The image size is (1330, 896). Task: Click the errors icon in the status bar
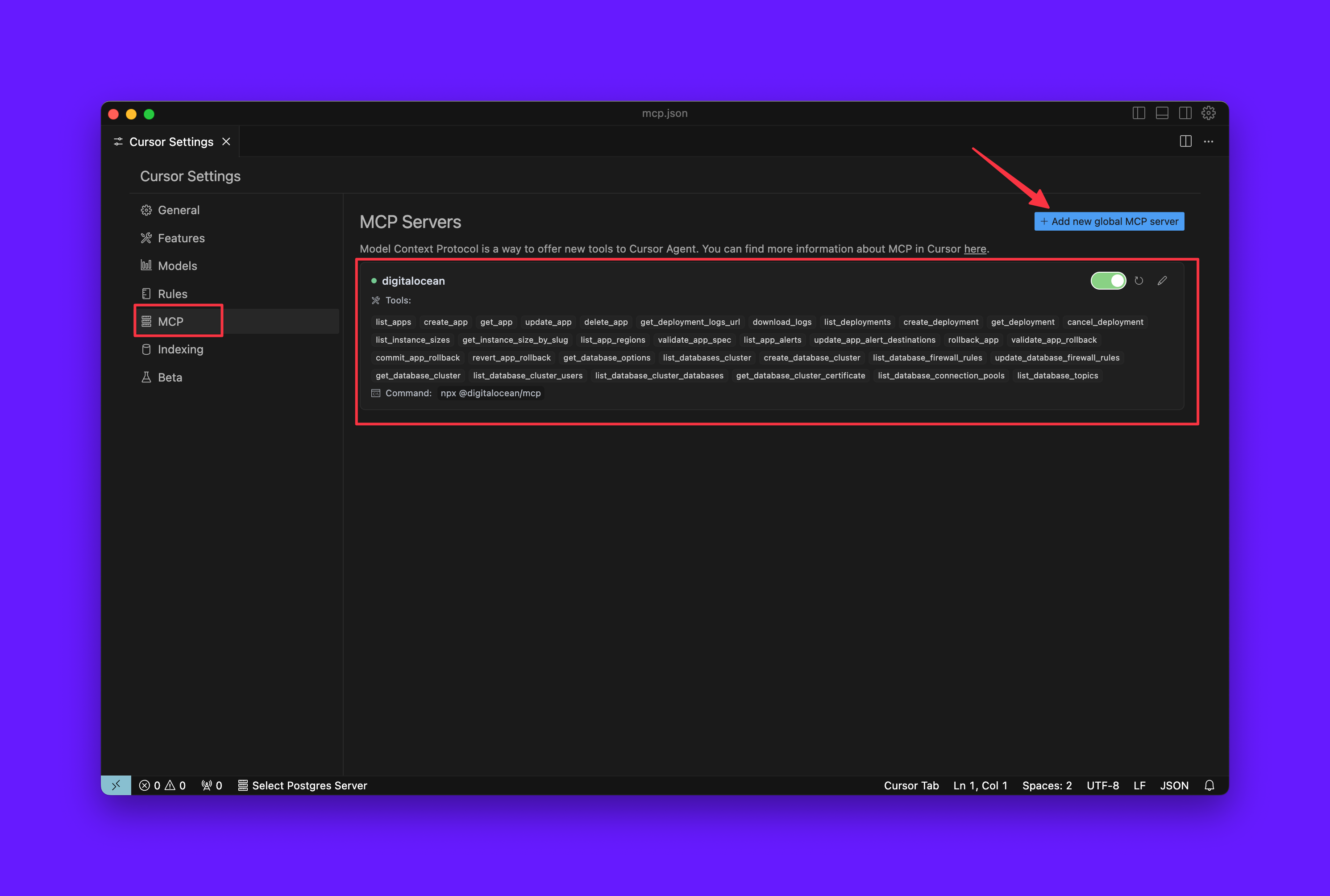(150, 785)
